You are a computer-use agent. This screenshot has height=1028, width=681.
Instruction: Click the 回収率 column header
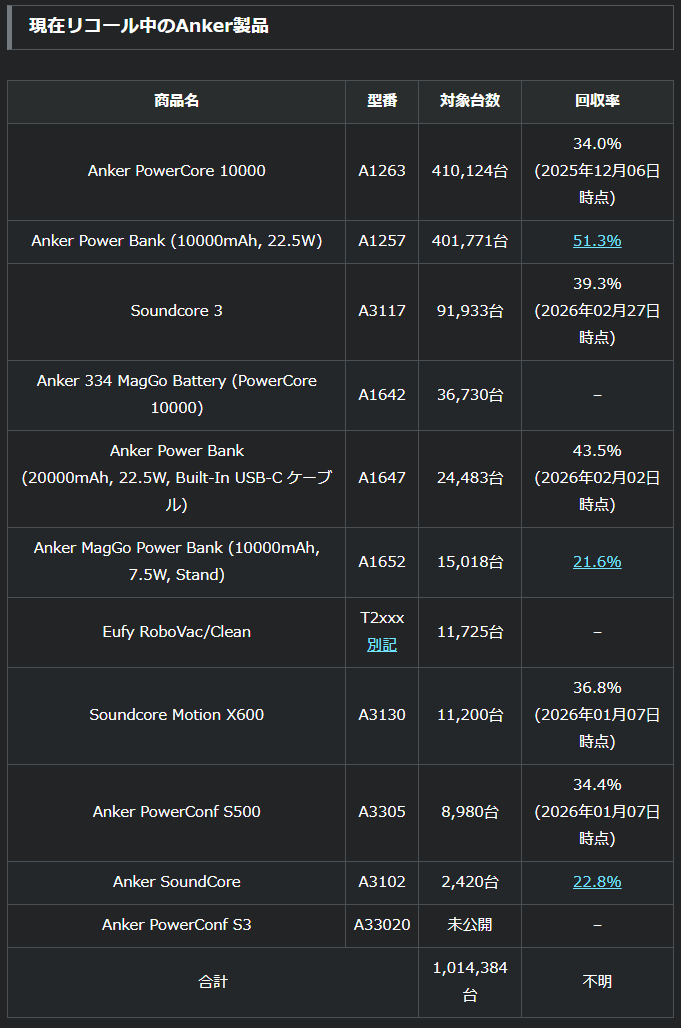point(597,101)
